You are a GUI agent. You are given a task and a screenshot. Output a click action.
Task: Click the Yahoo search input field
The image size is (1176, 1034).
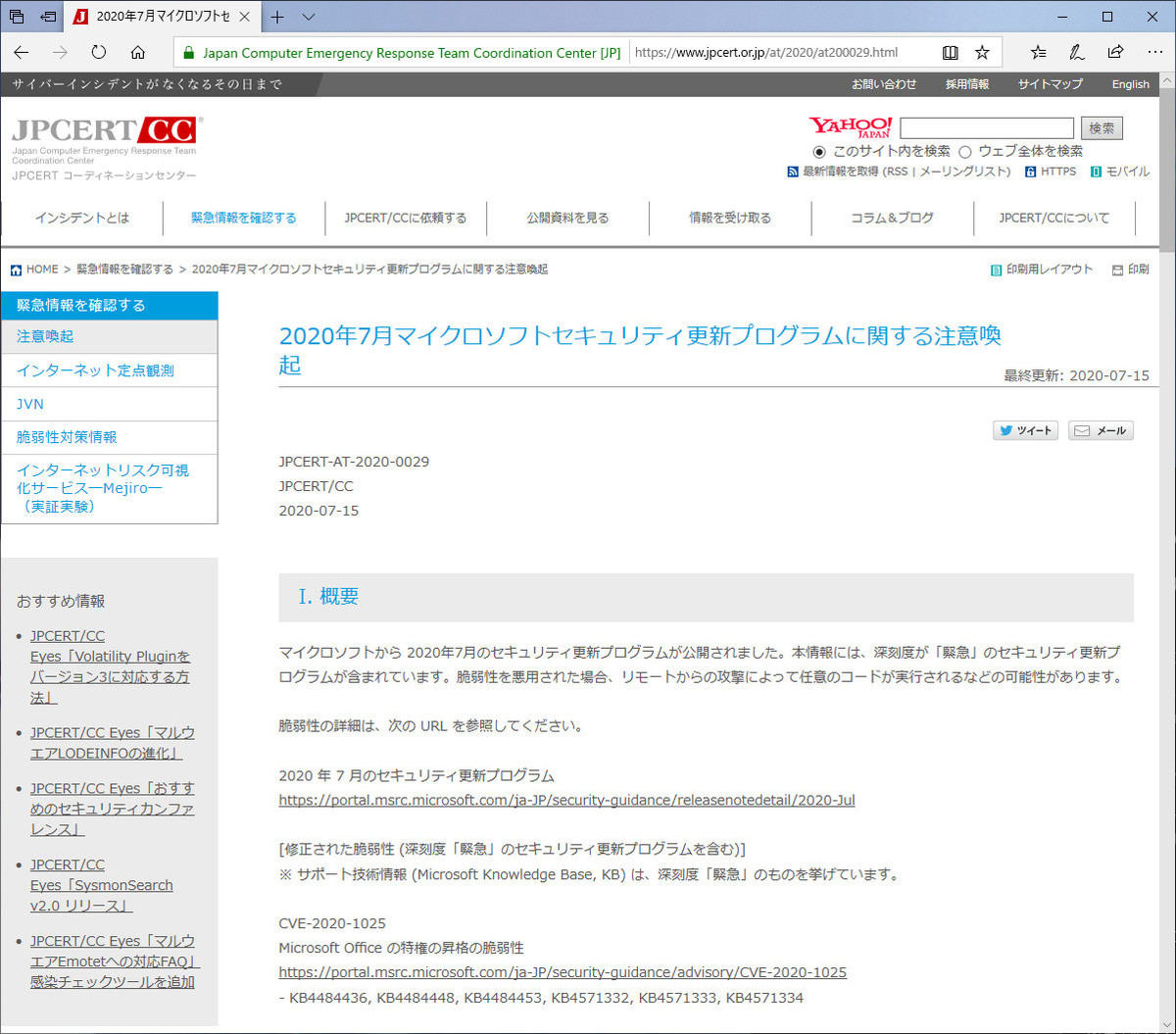987,127
